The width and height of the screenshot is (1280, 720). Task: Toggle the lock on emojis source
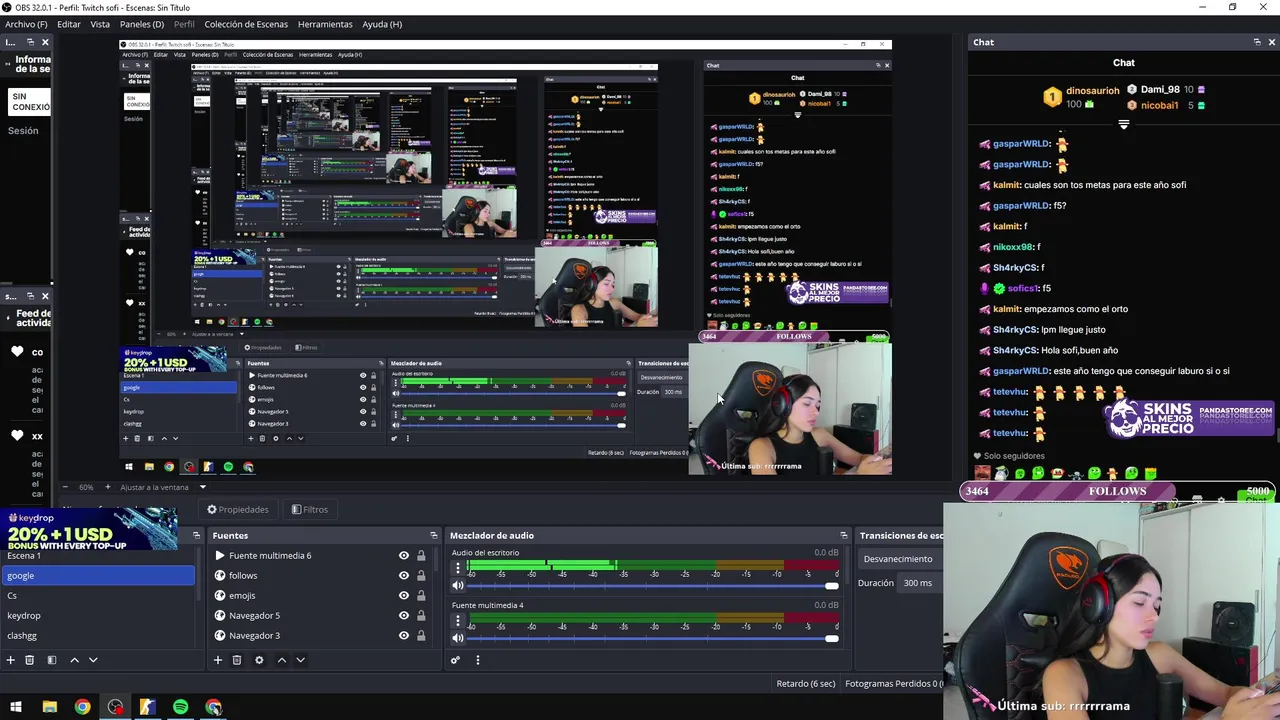click(421, 596)
